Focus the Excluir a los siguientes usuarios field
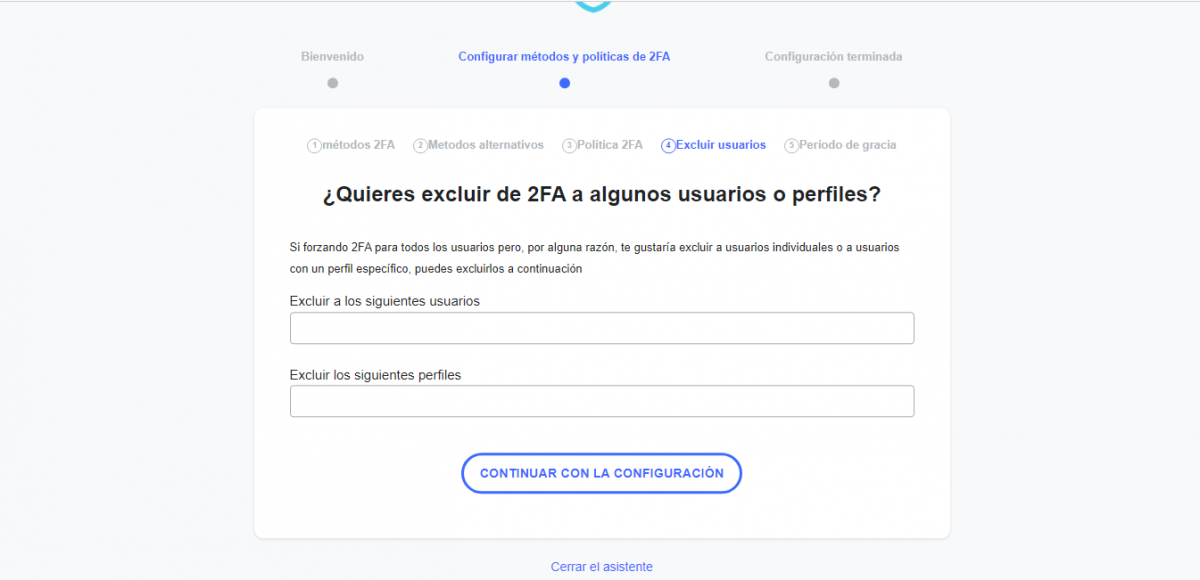The image size is (1200, 580). (x=601, y=328)
